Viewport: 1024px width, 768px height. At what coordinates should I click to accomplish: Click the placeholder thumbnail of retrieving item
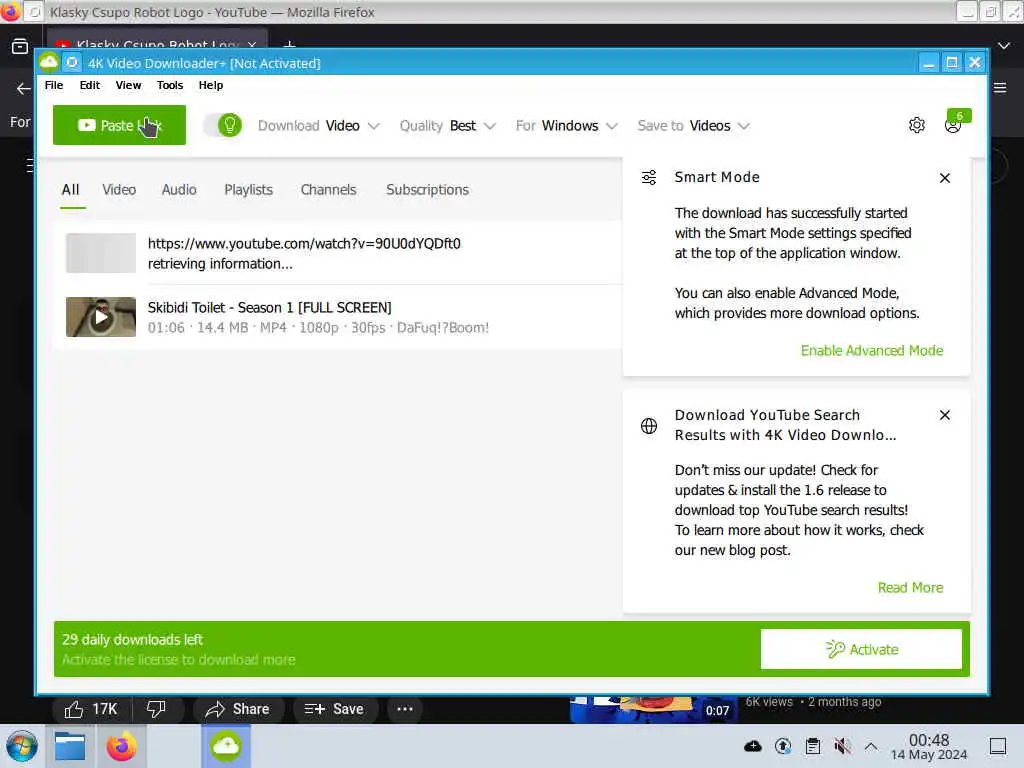tap(101, 253)
